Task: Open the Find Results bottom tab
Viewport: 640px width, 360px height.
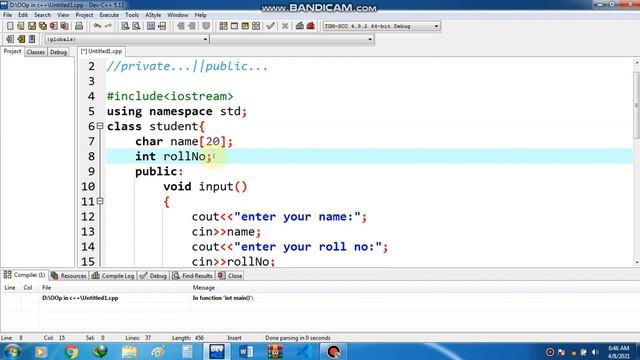Action: point(192,276)
